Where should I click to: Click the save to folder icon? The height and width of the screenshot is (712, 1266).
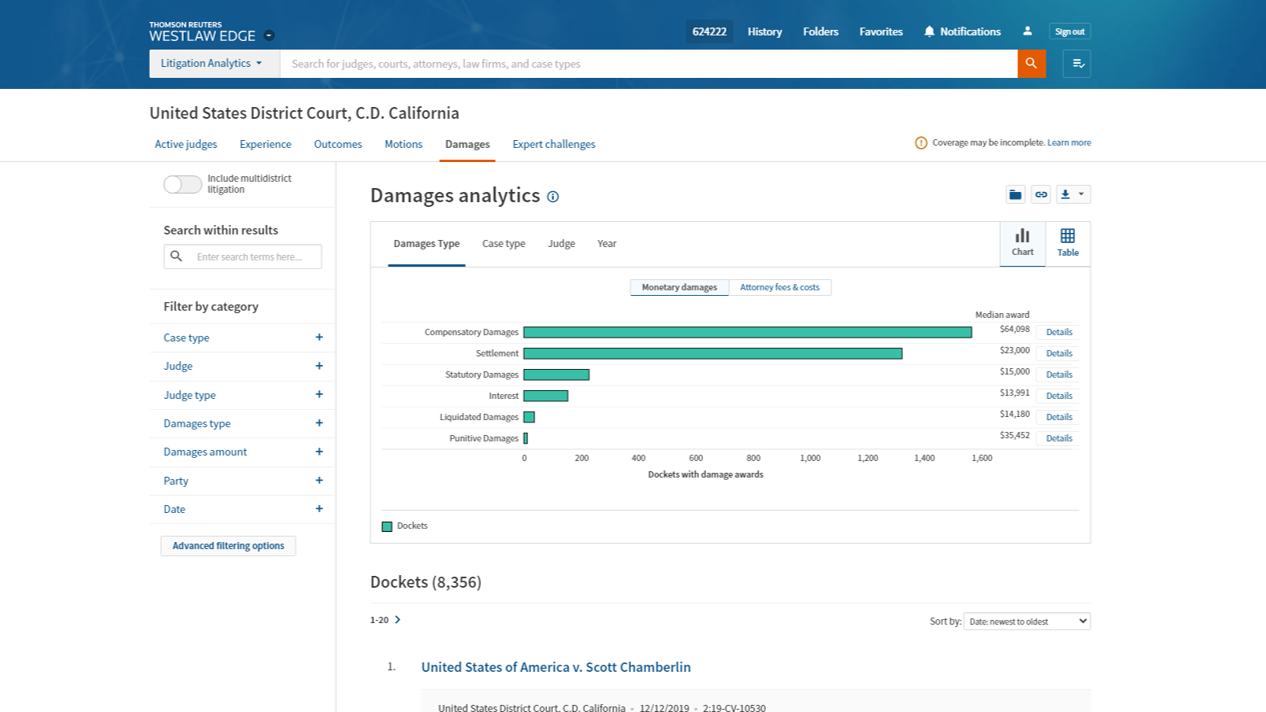1015,195
